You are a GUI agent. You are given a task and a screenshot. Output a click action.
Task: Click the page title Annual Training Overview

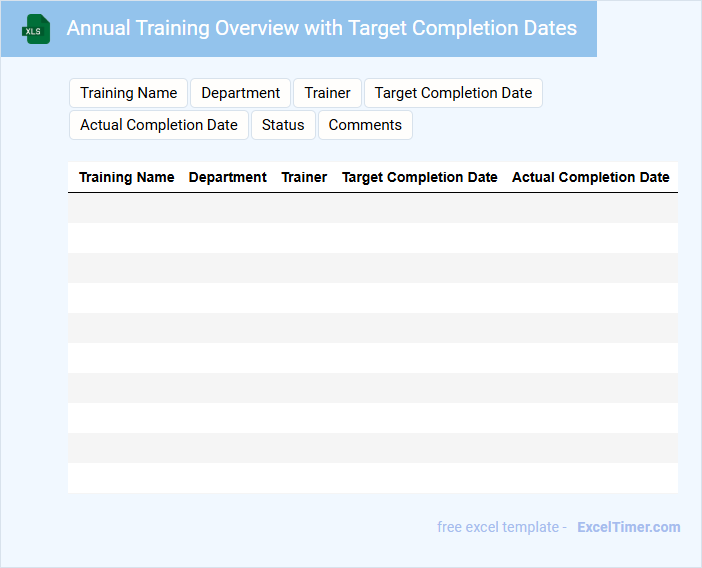tap(321, 28)
